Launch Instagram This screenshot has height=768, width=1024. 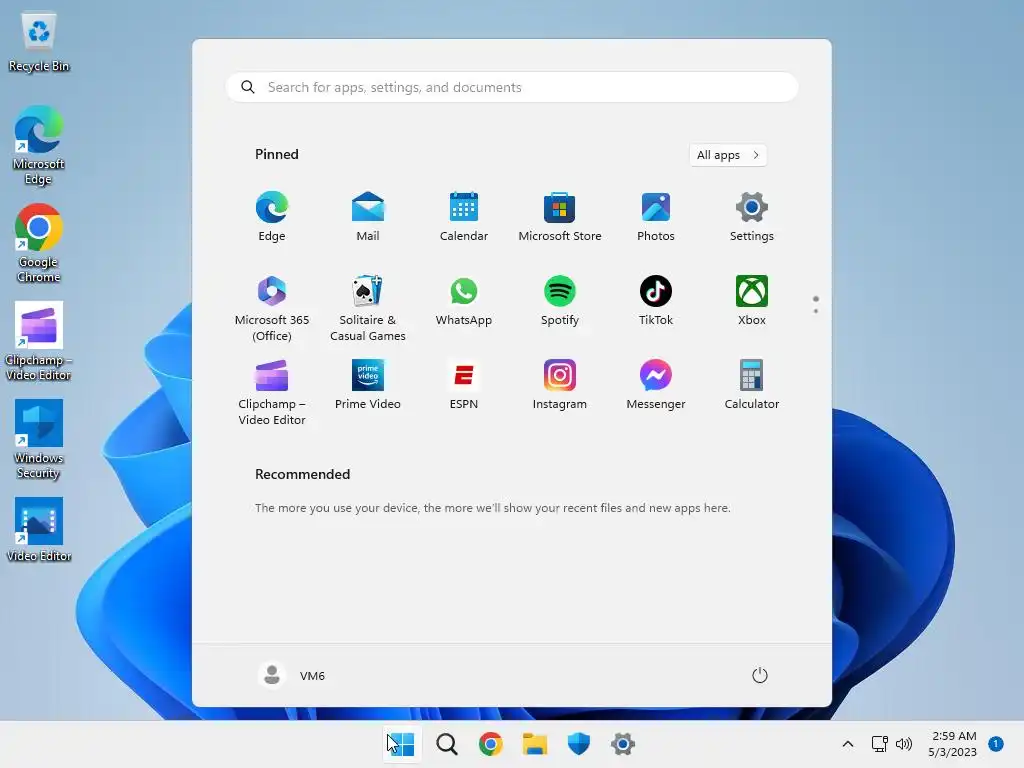tap(560, 385)
